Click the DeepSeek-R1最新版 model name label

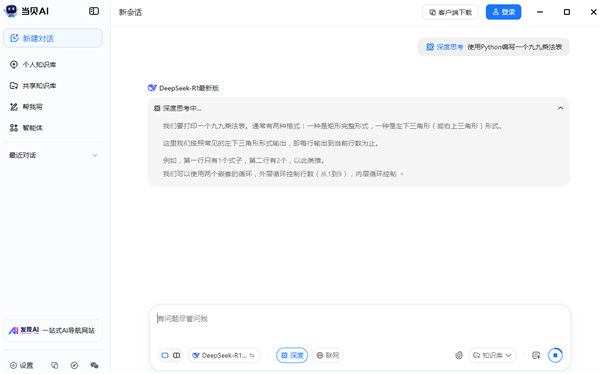click(189, 88)
